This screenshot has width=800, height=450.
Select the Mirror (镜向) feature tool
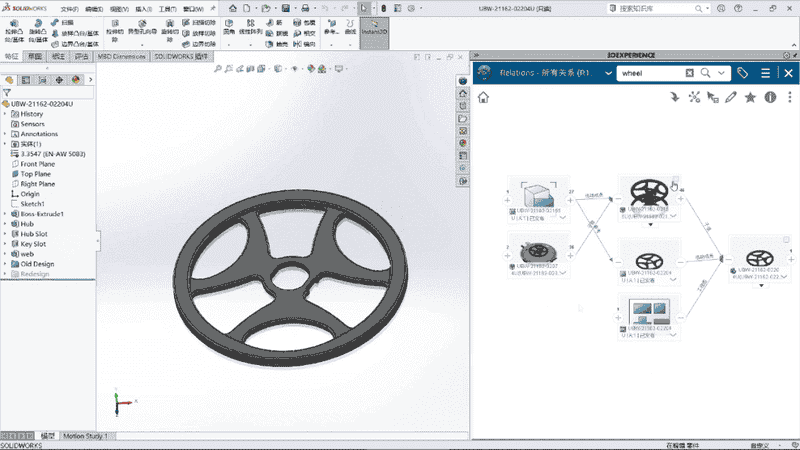point(304,44)
